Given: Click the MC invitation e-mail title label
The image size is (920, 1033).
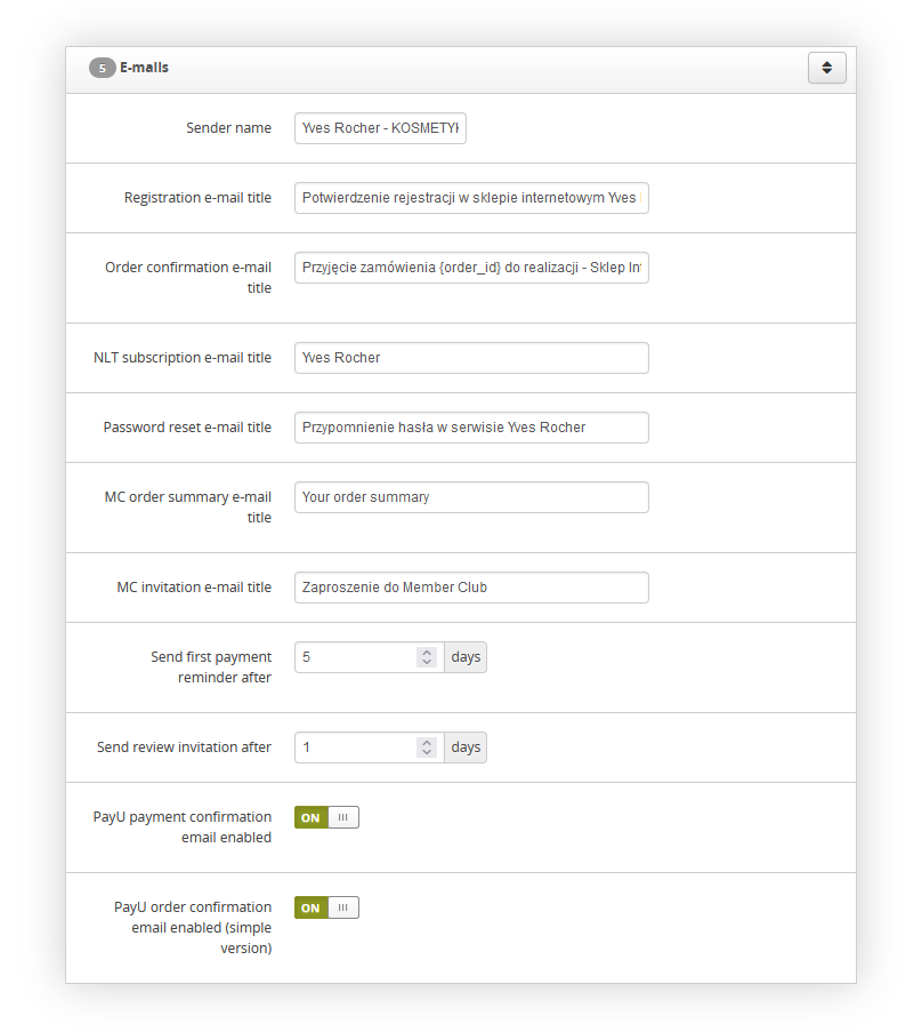Looking at the screenshot, I should click(x=194, y=588).
